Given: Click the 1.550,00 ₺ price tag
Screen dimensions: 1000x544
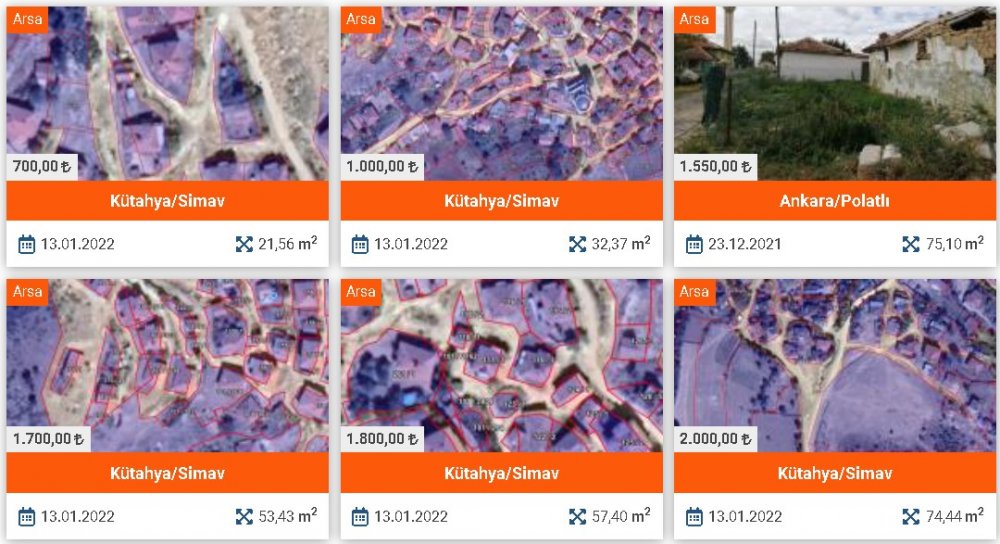Looking at the screenshot, I should point(715,167).
